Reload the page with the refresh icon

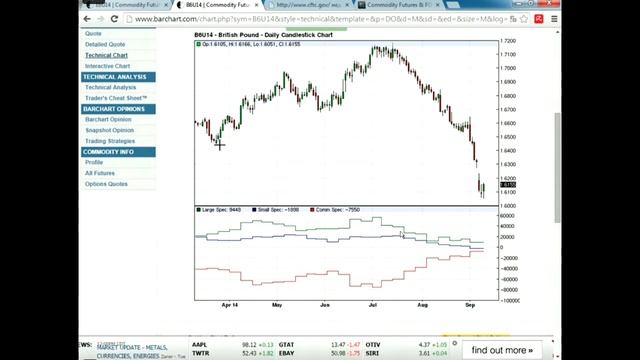(x=114, y=19)
